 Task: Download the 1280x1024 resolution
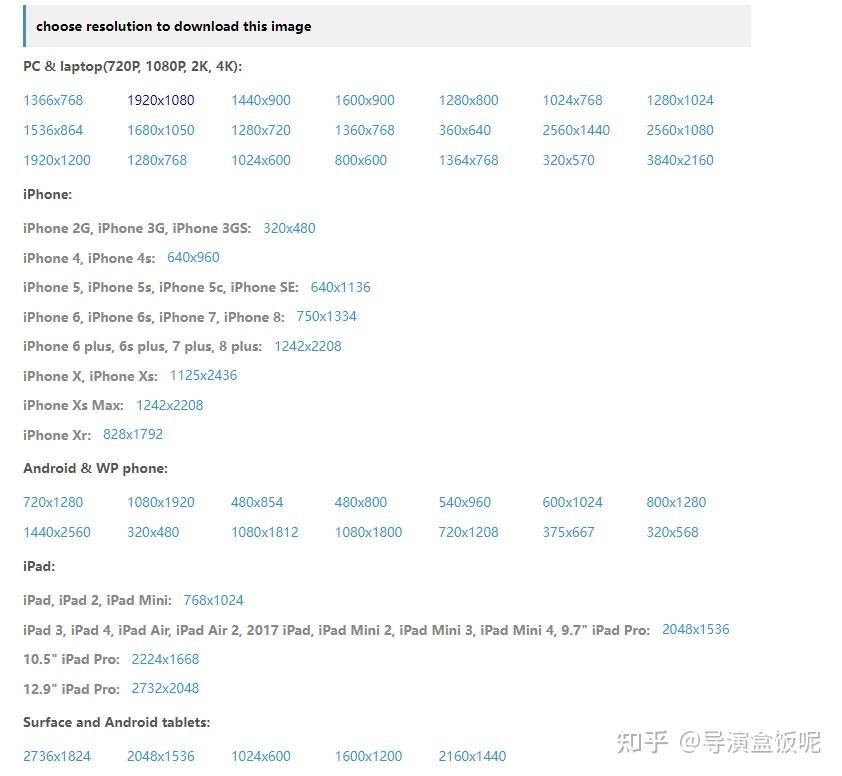(x=680, y=100)
